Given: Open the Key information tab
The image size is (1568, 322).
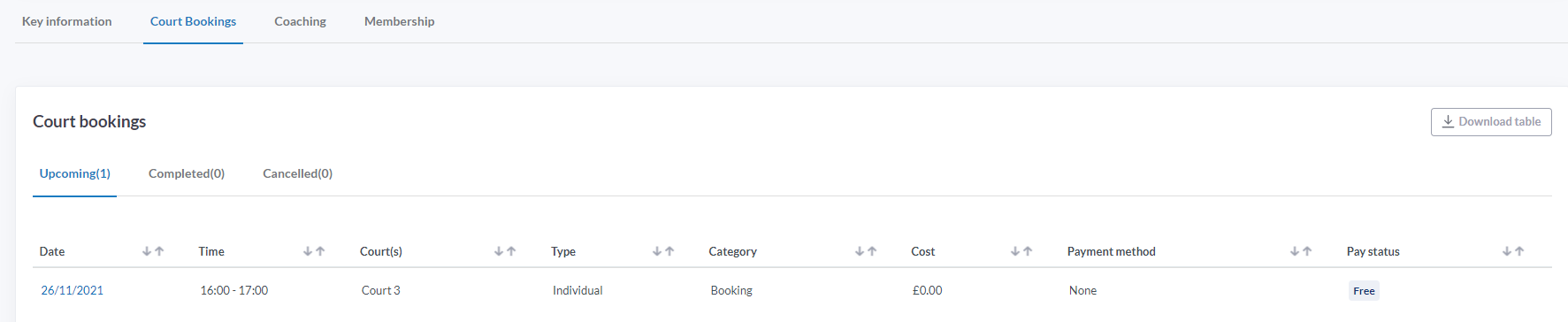Looking at the screenshot, I should [x=67, y=21].
